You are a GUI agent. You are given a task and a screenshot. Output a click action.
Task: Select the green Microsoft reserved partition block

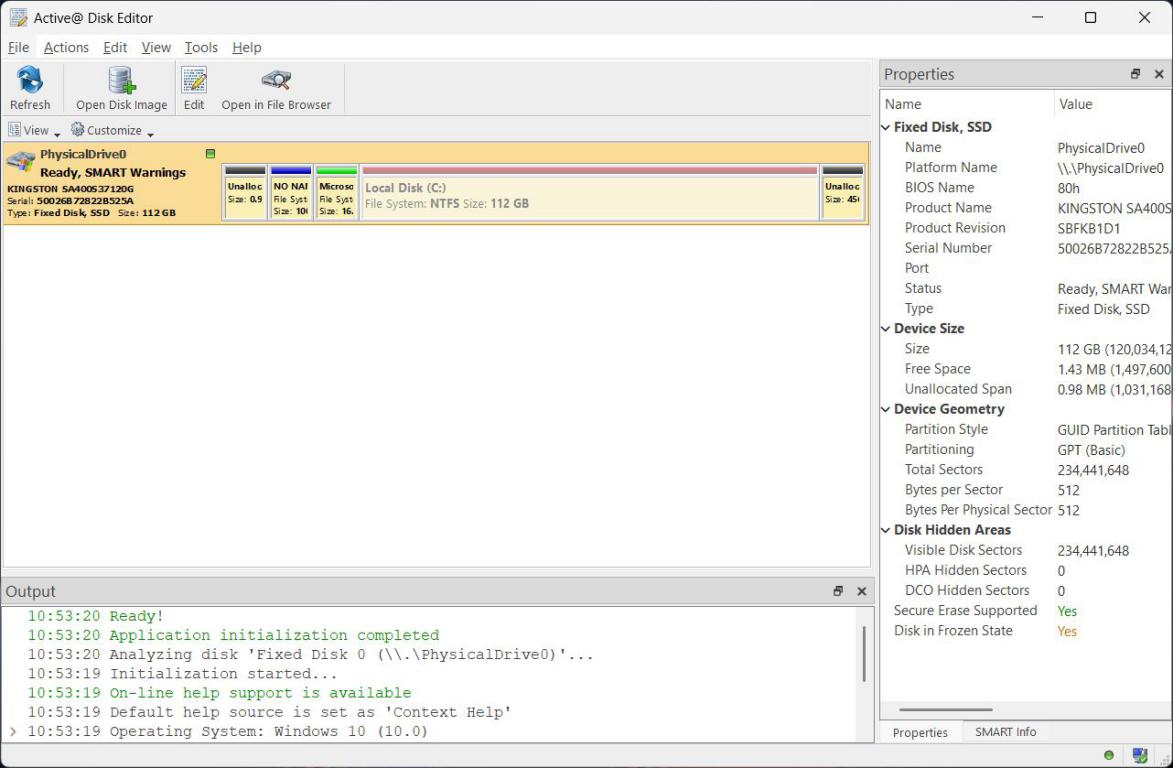337,193
